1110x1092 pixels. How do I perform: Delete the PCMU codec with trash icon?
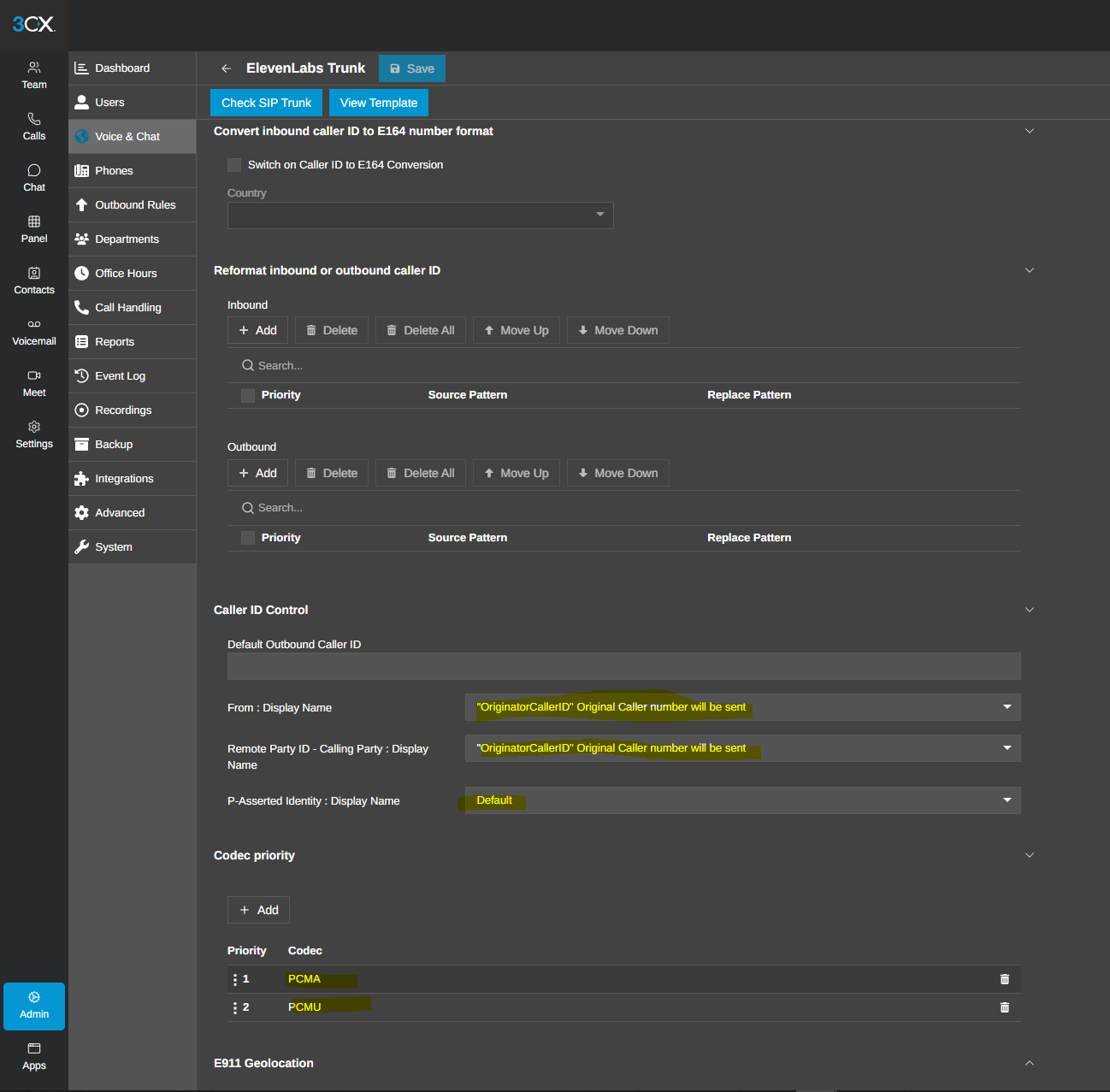[1005, 1007]
